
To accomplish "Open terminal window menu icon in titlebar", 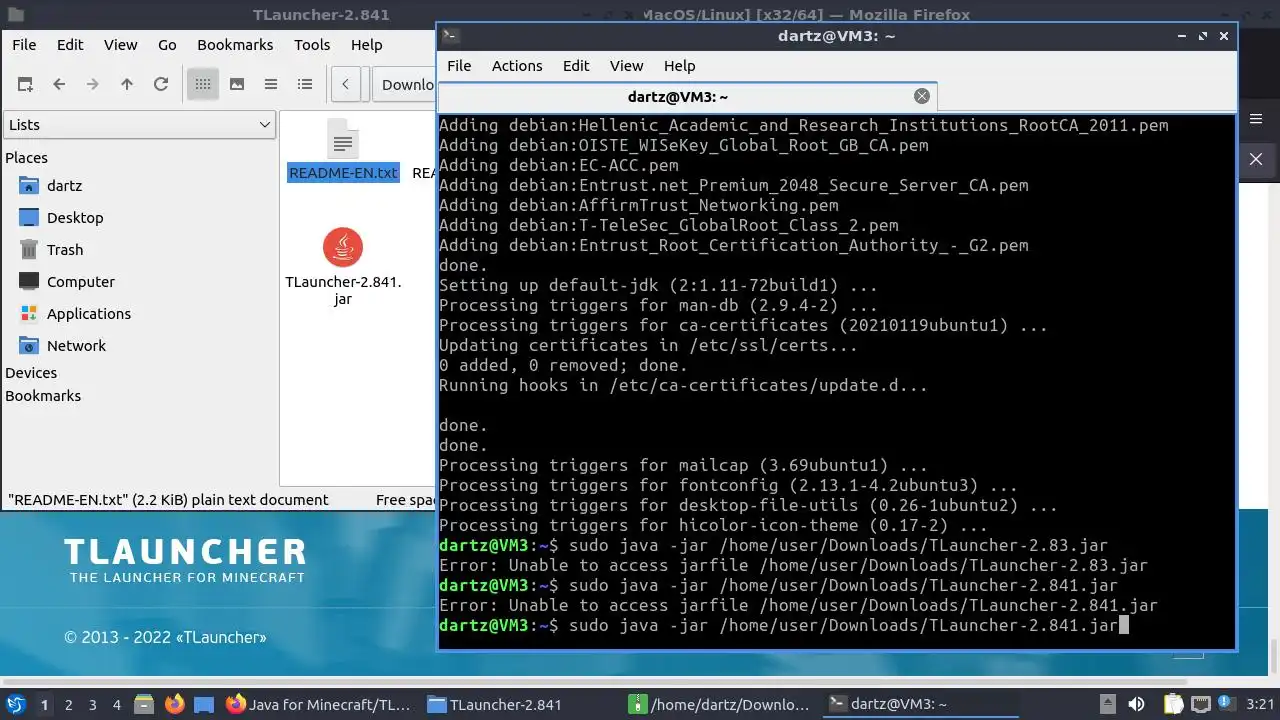I will click(x=450, y=36).
